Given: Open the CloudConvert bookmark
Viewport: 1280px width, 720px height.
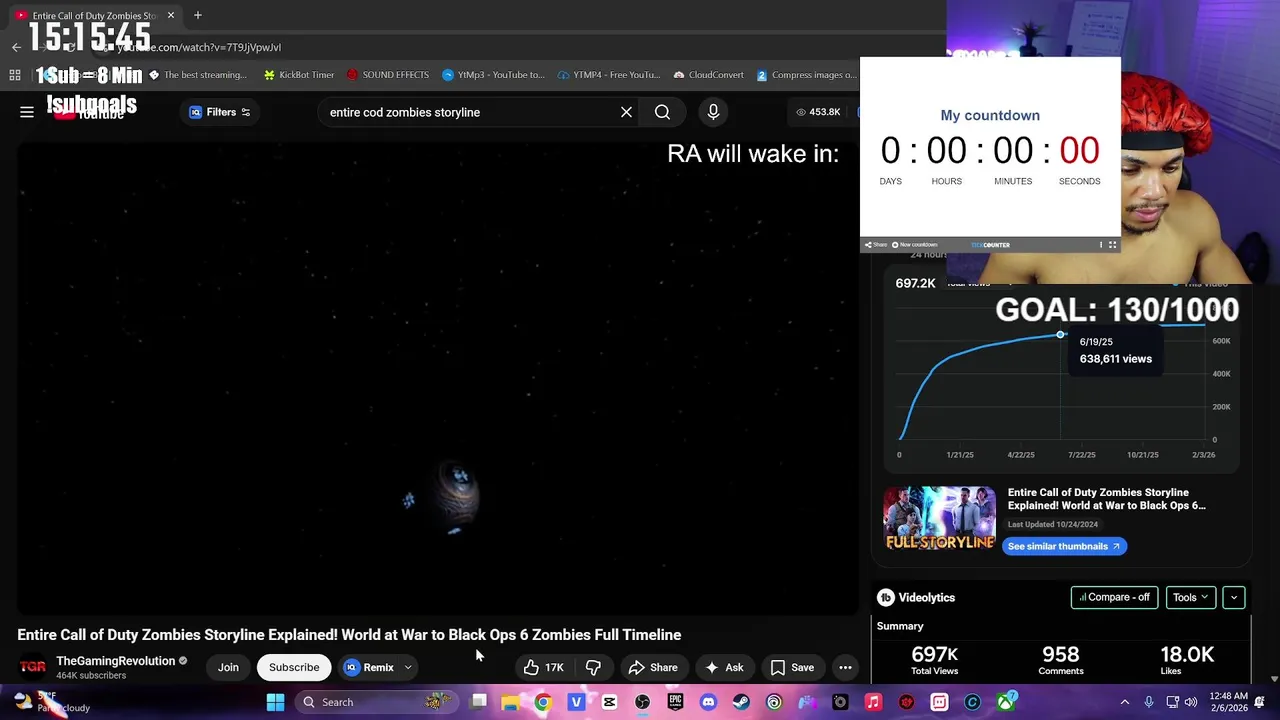Looking at the screenshot, I should coord(709,75).
